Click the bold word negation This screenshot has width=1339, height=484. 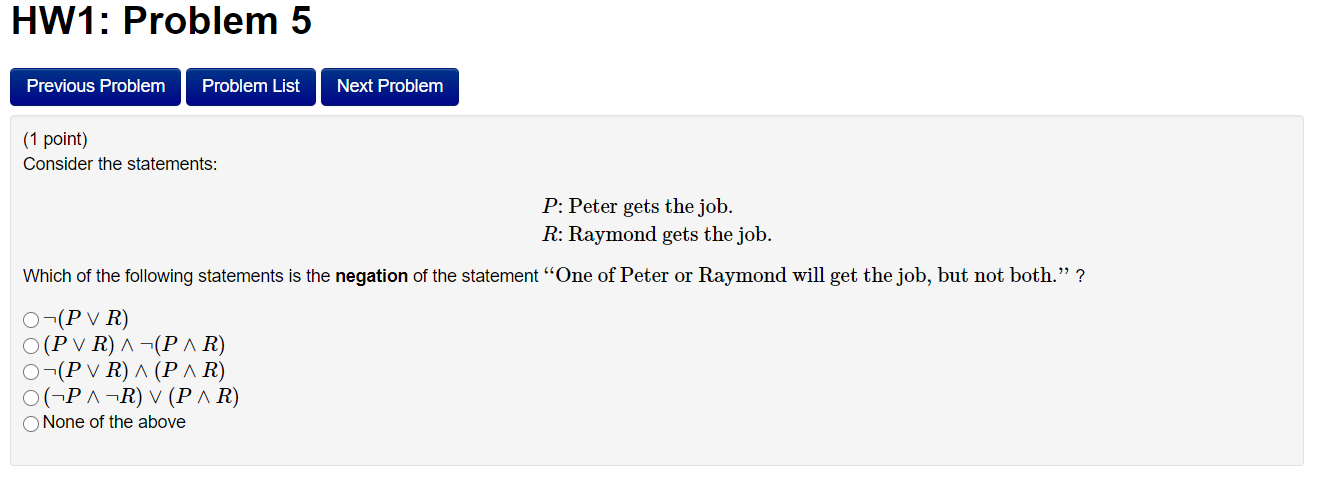coord(371,276)
